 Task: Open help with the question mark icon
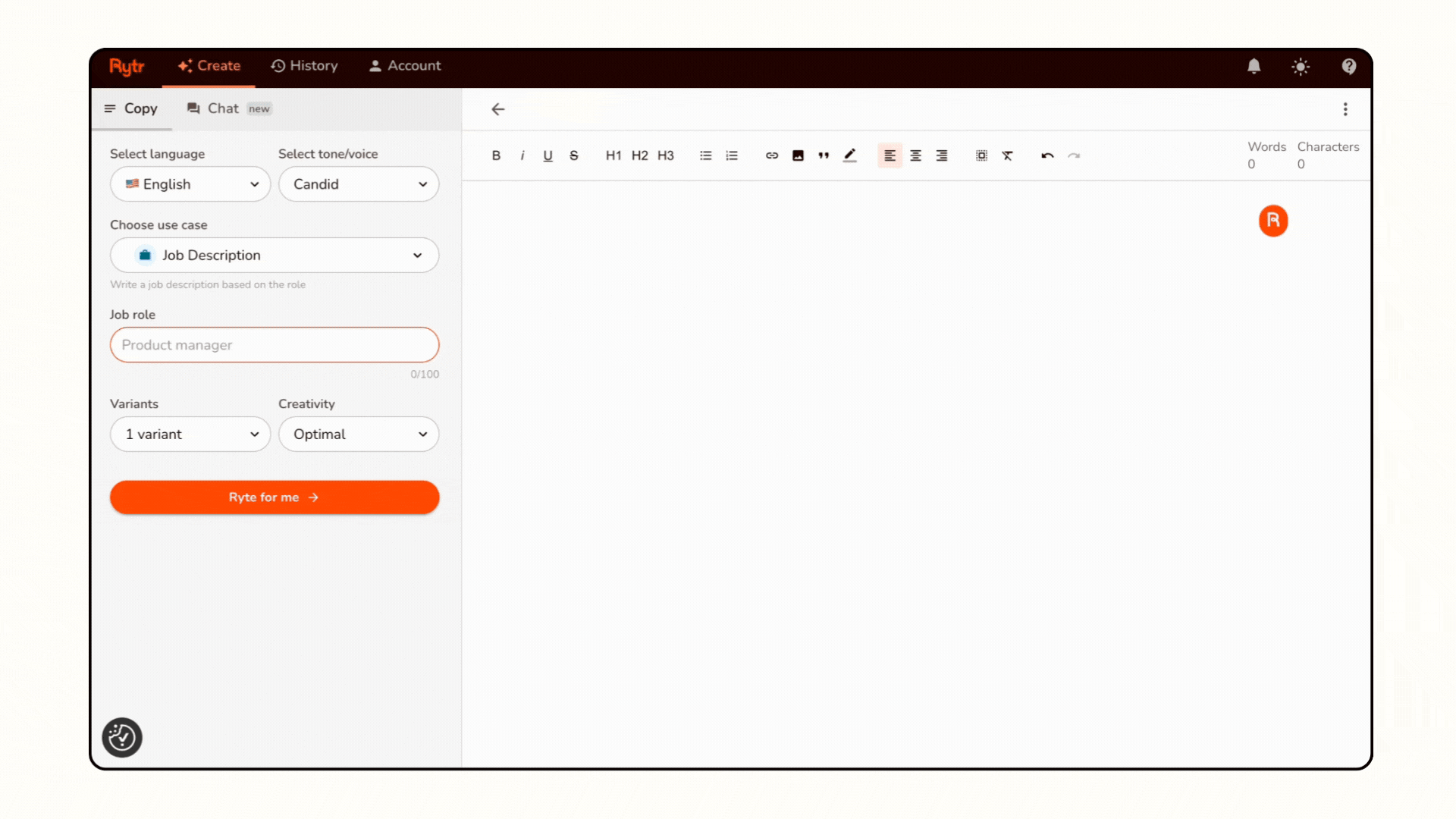click(1348, 67)
